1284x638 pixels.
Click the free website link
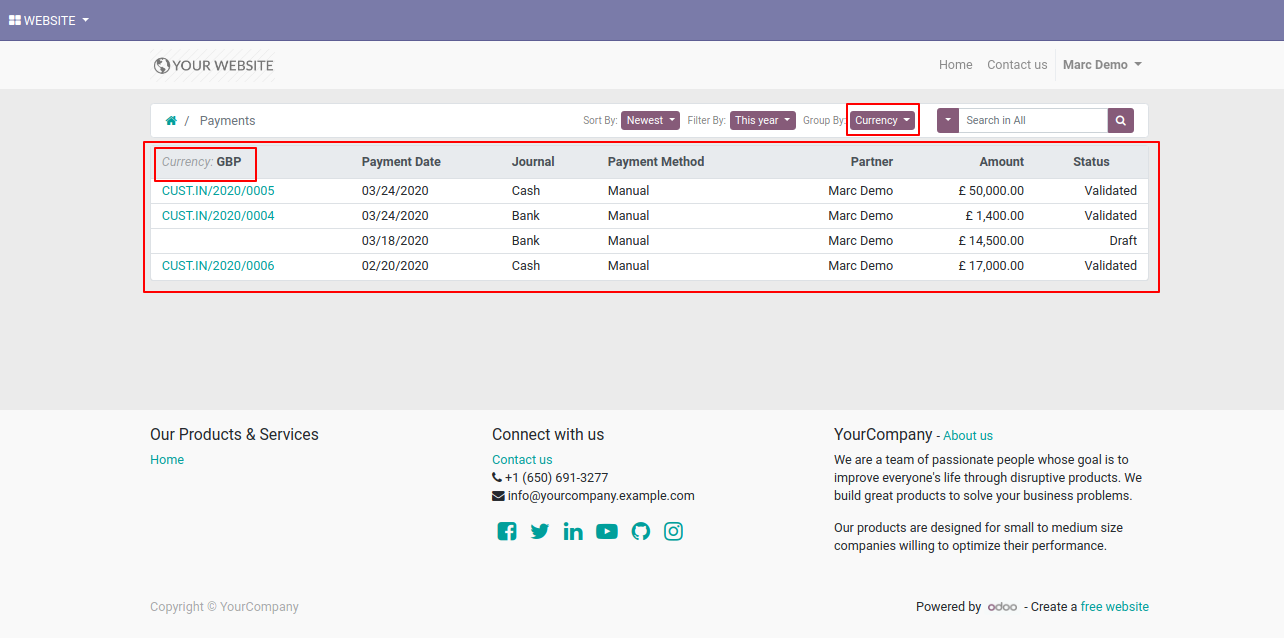(x=1115, y=607)
